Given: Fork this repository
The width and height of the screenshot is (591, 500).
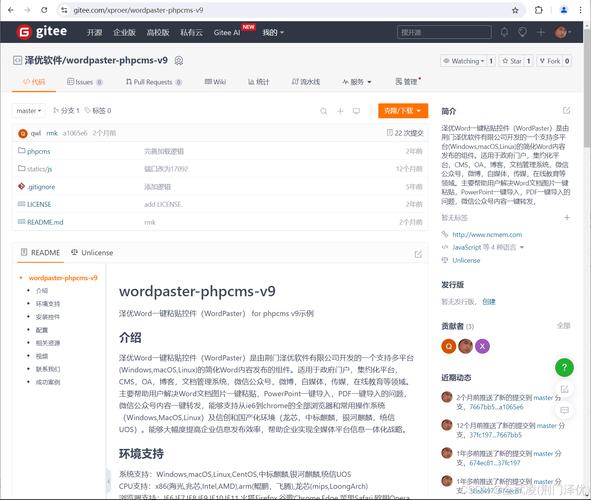Looking at the screenshot, I should pyautogui.click(x=550, y=61).
